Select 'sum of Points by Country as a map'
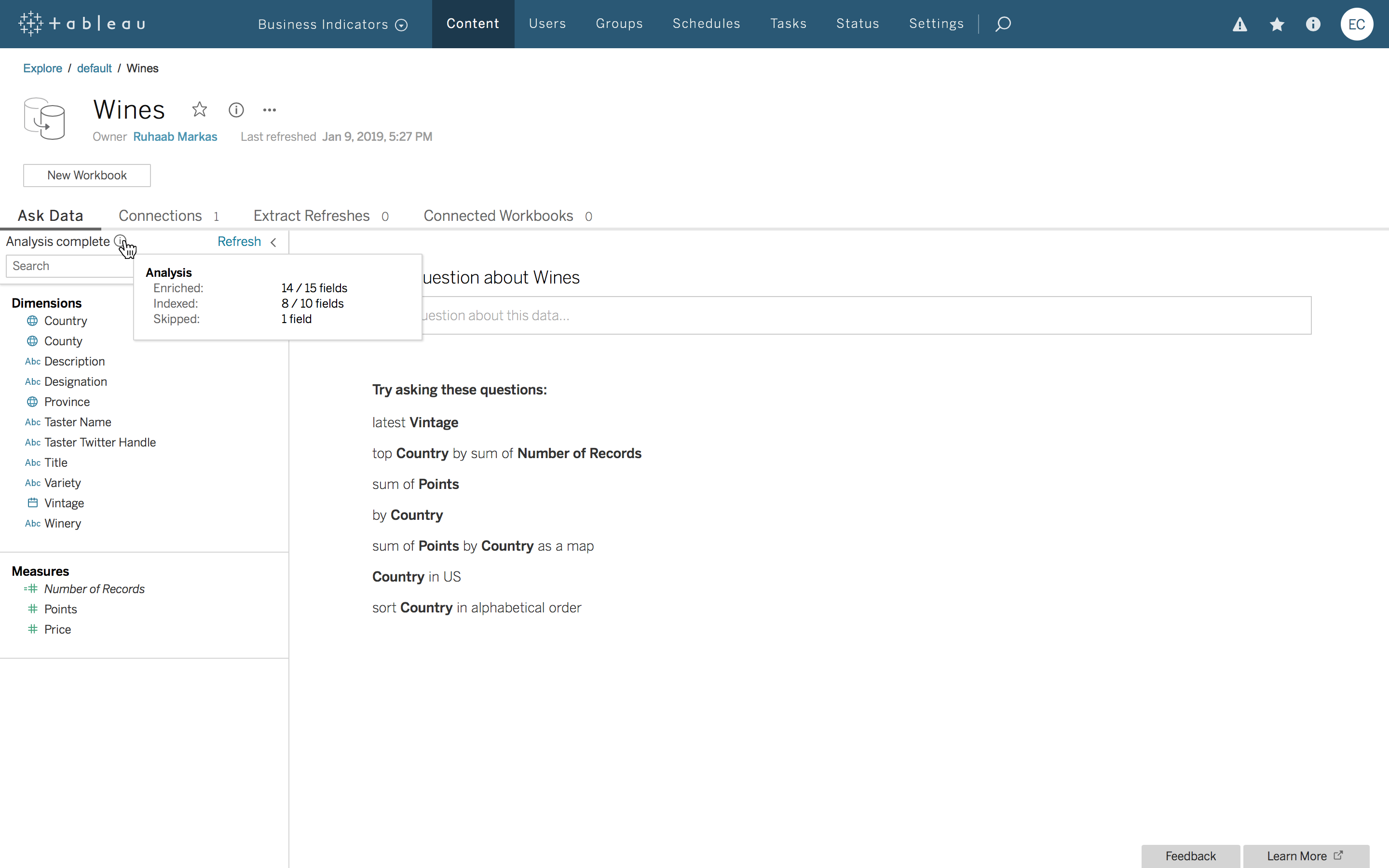 483,546
